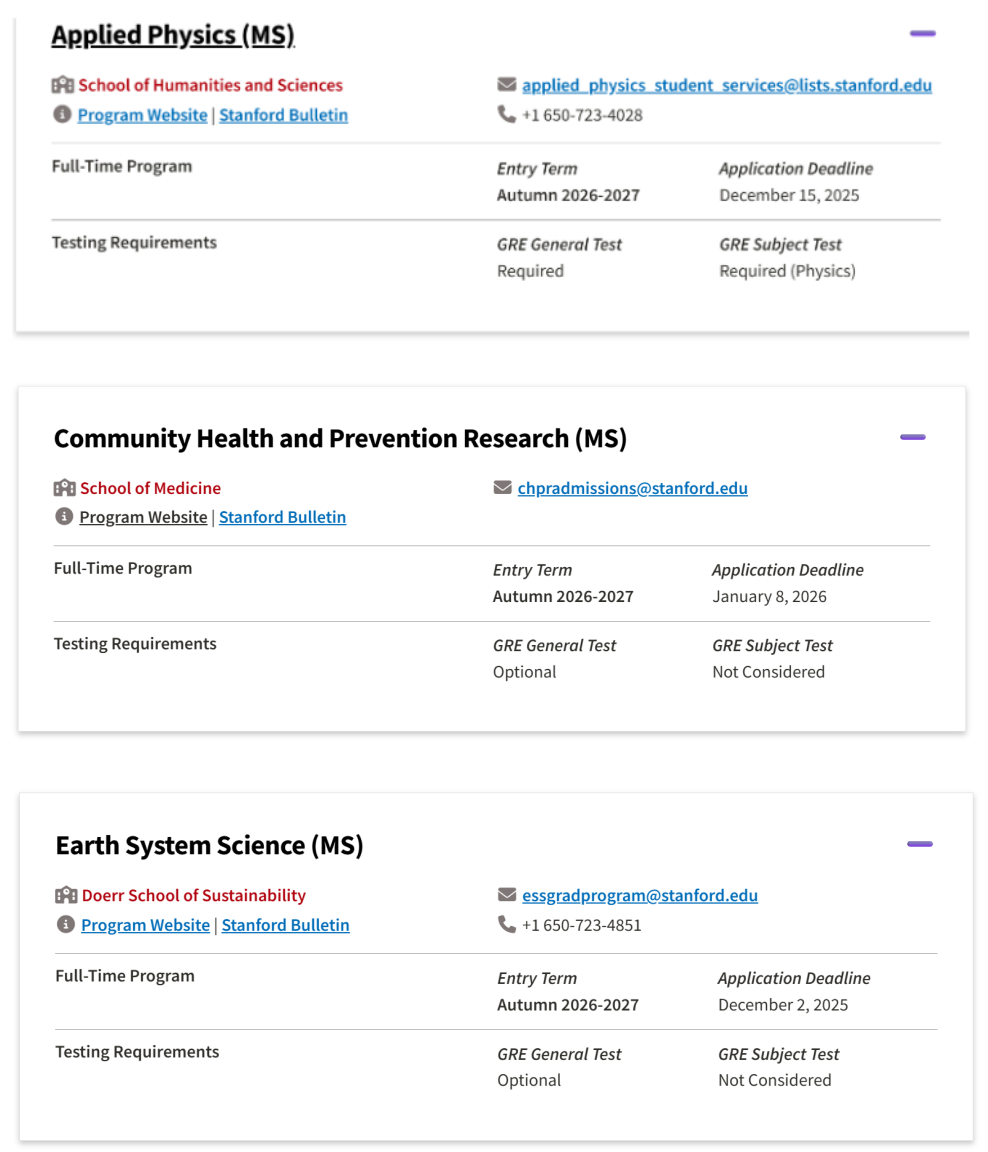Email essgradprogram@stanford.edu

[640, 895]
